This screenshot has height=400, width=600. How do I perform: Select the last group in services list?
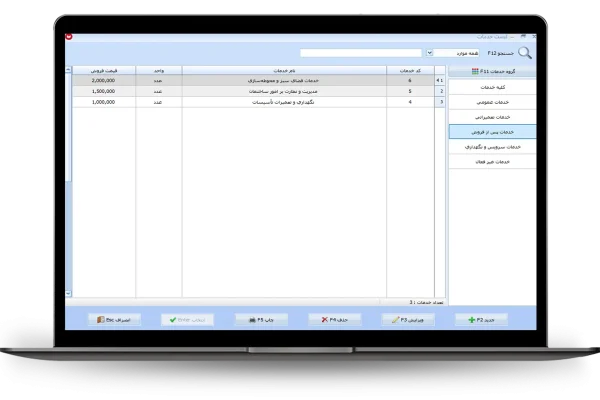(x=492, y=160)
